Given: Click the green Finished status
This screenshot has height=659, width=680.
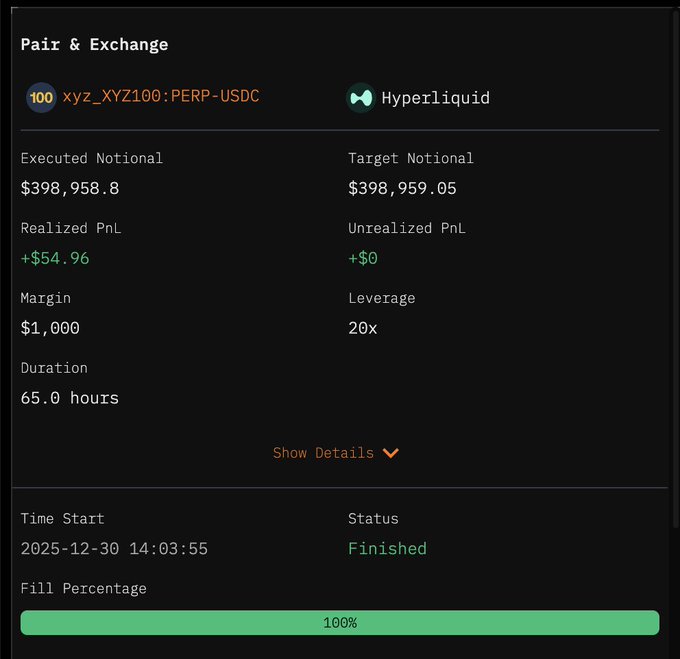Looking at the screenshot, I should pos(387,549).
